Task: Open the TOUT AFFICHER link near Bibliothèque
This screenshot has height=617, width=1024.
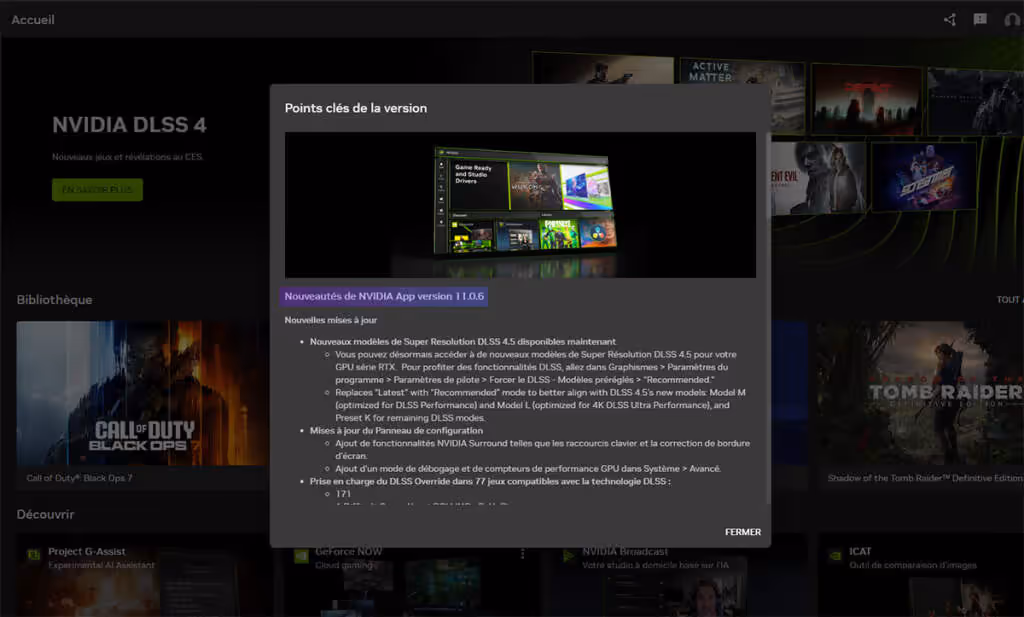Action: tap(1009, 299)
